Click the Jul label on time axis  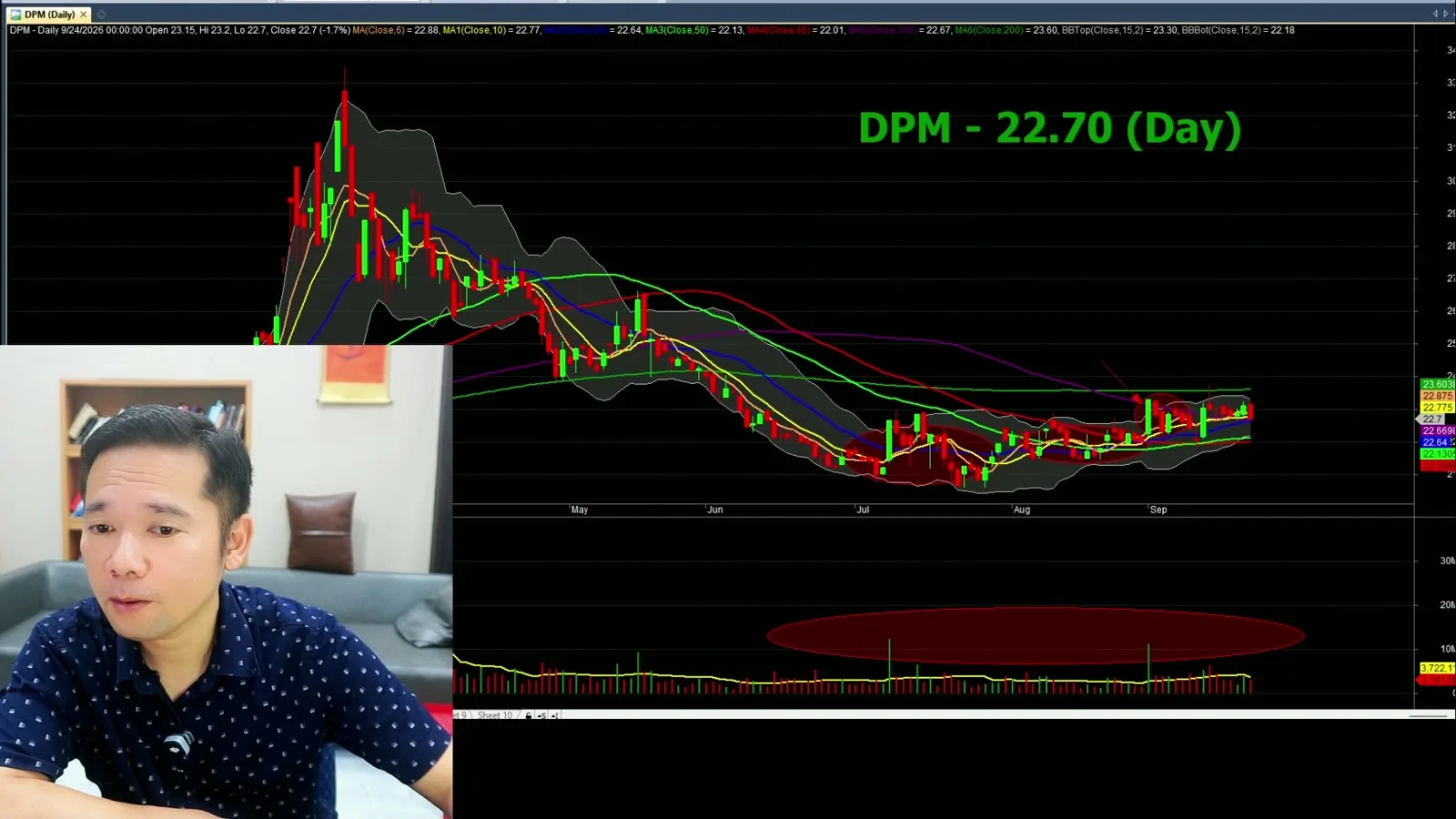pyautogui.click(x=863, y=510)
